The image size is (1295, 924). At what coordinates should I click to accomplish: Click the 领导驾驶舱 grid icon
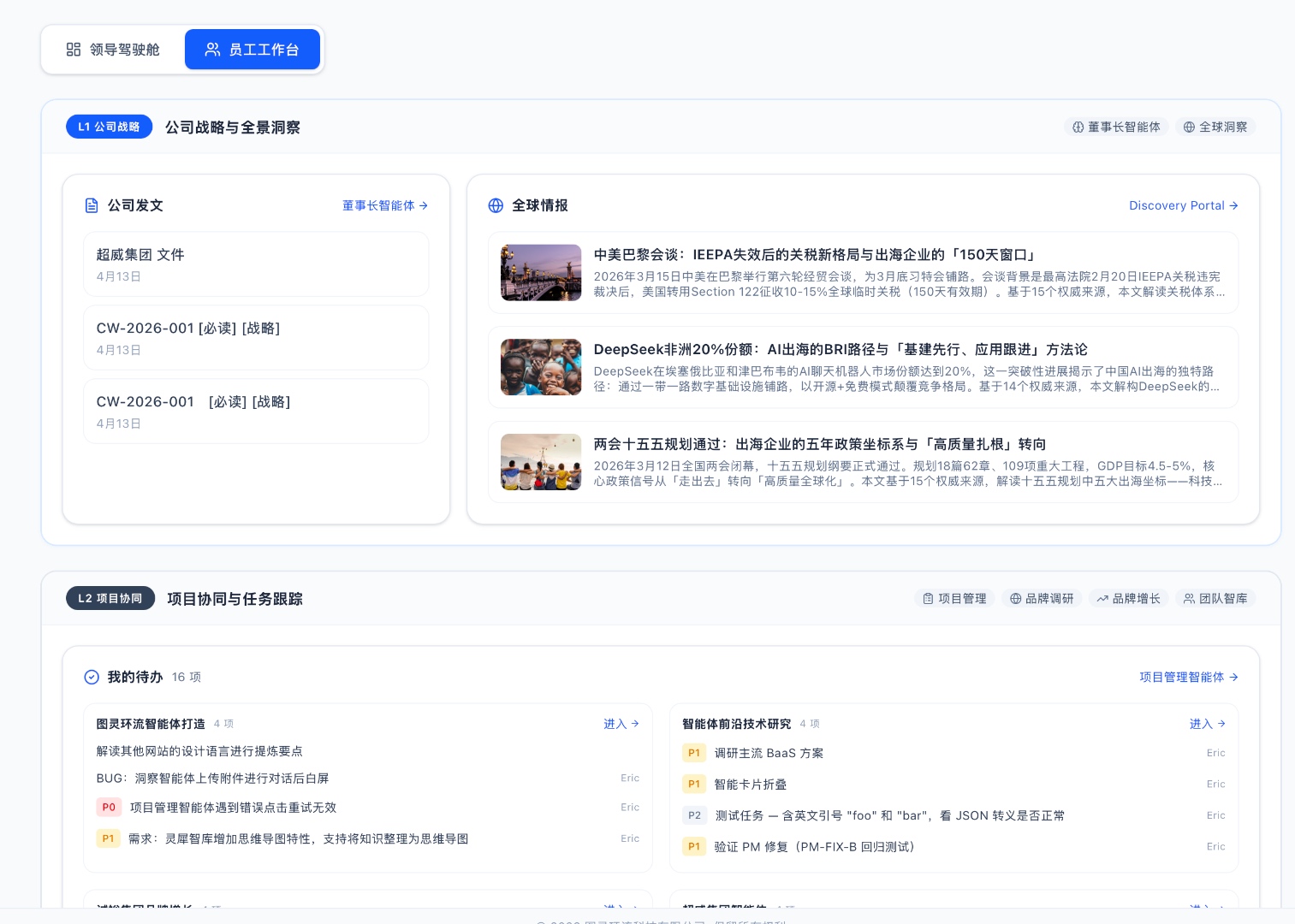point(74,50)
